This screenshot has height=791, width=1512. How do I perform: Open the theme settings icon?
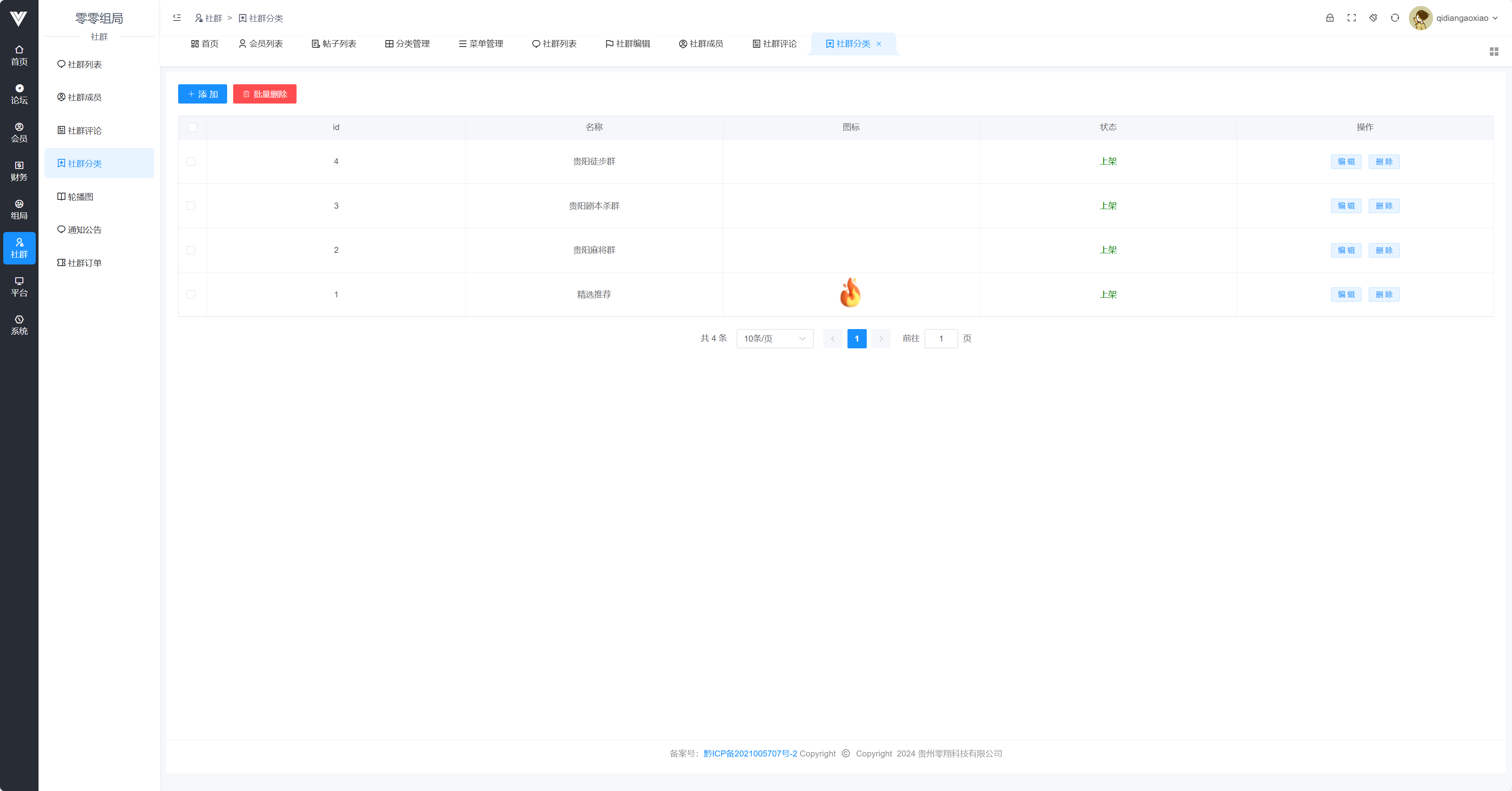(x=1373, y=18)
